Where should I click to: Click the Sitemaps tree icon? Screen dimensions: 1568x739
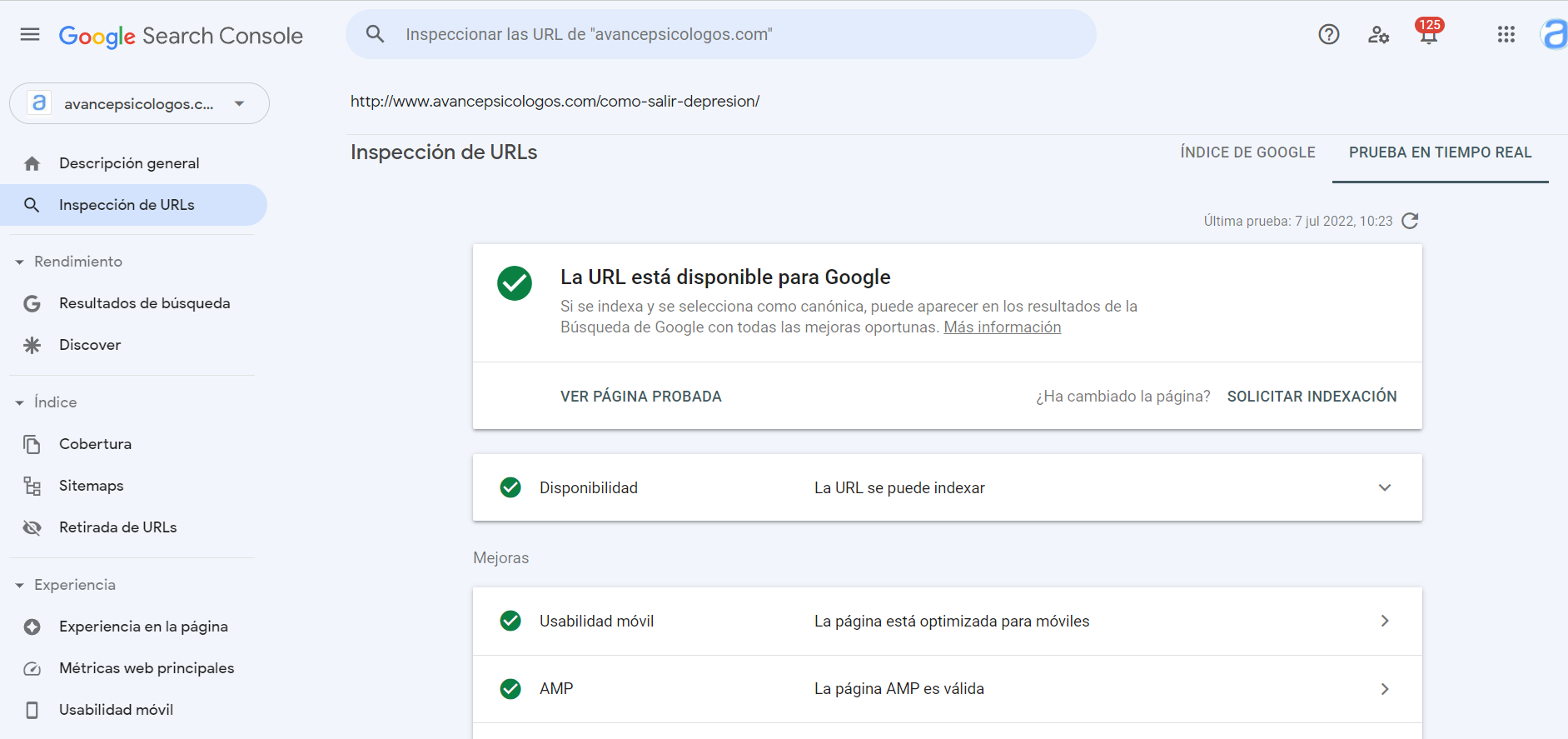pos(32,486)
